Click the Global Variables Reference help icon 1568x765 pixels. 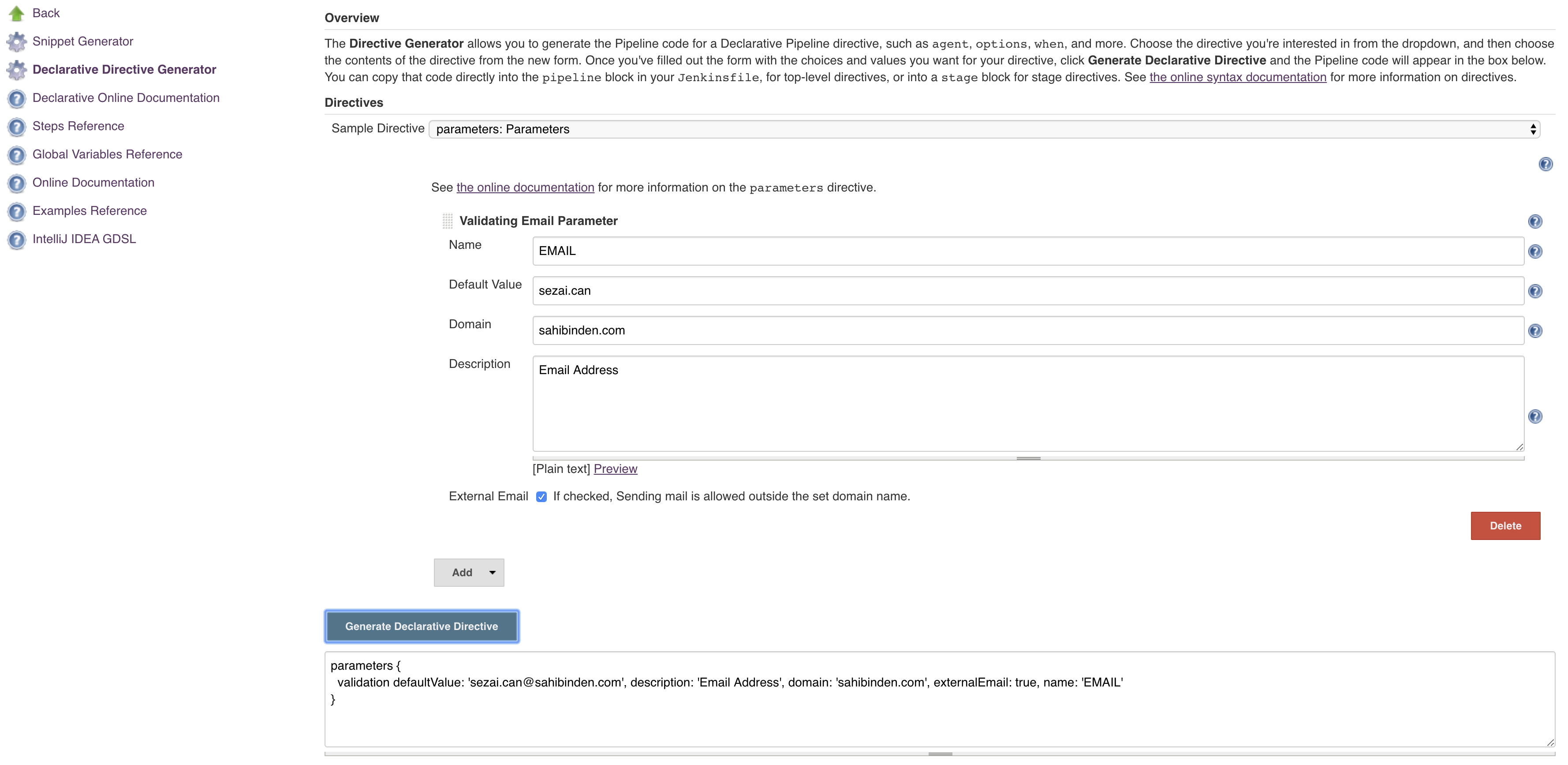pyautogui.click(x=16, y=155)
